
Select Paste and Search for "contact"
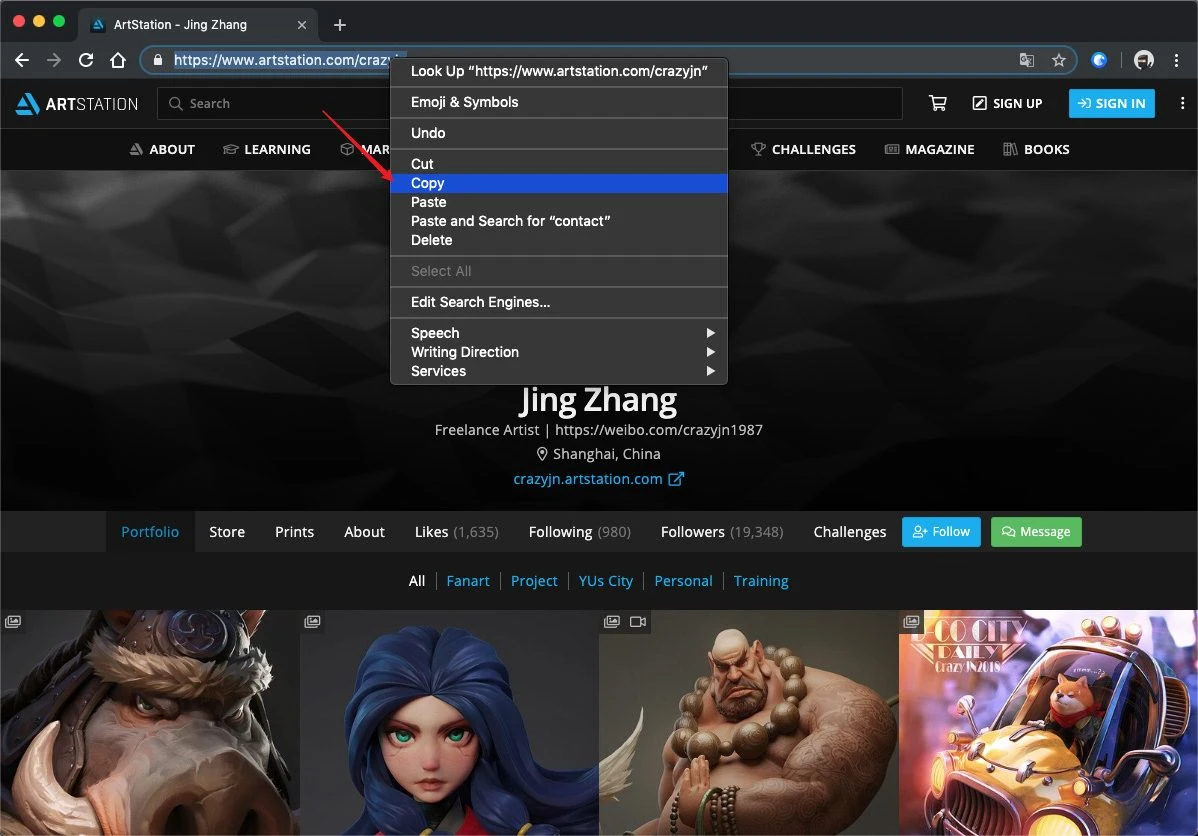click(x=510, y=221)
